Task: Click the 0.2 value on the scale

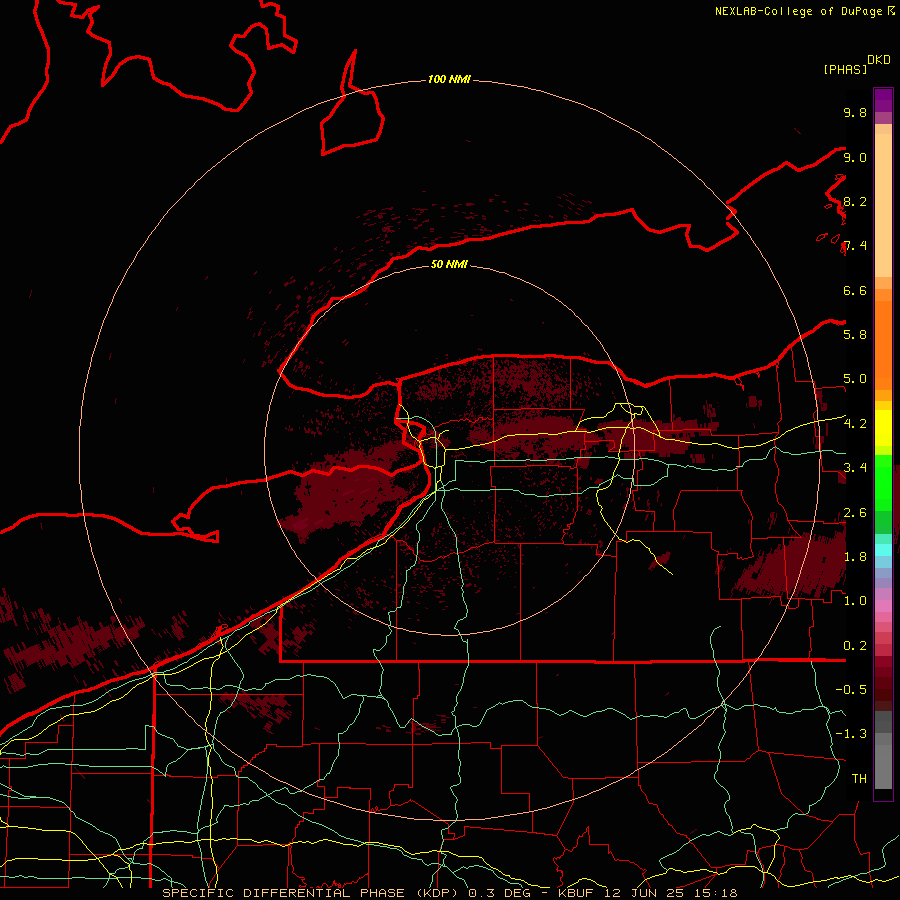Action: (x=855, y=645)
